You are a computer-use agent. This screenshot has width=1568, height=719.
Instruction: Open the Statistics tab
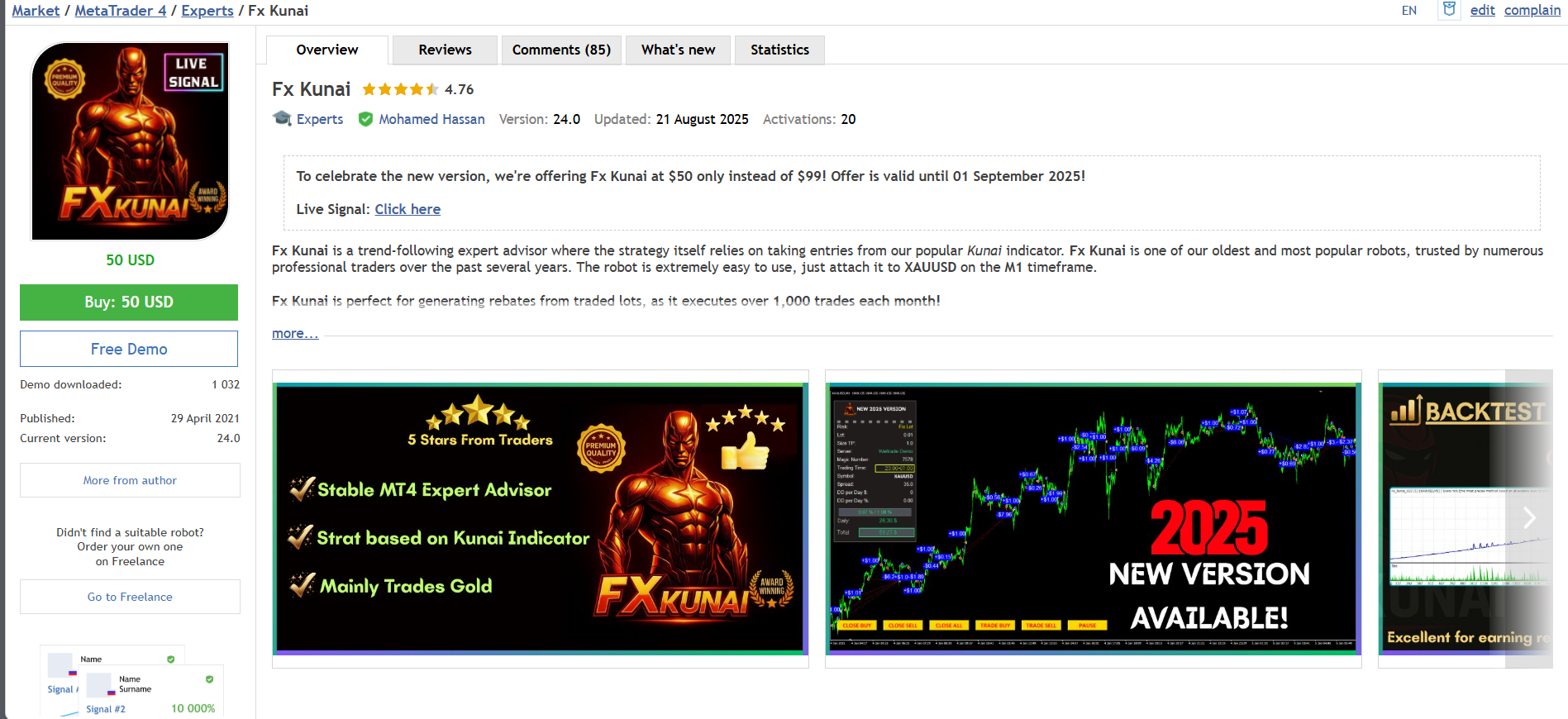[779, 50]
